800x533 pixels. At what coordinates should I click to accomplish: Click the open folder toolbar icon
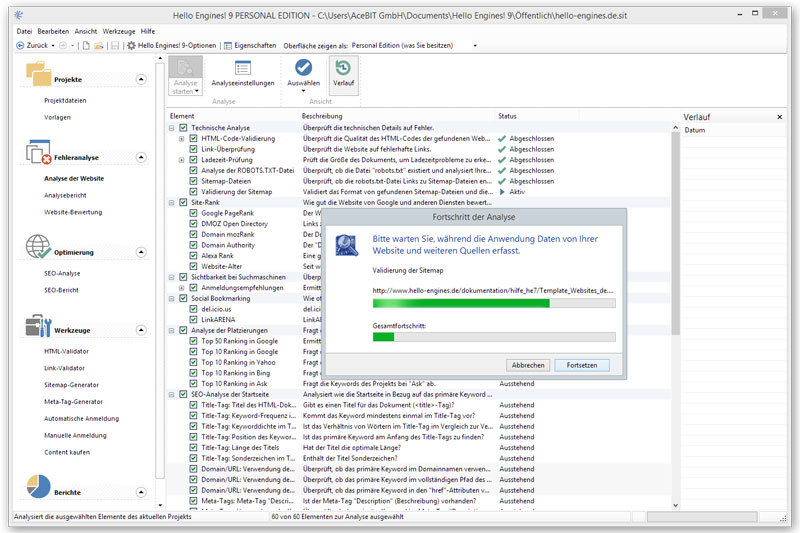tap(98, 45)
